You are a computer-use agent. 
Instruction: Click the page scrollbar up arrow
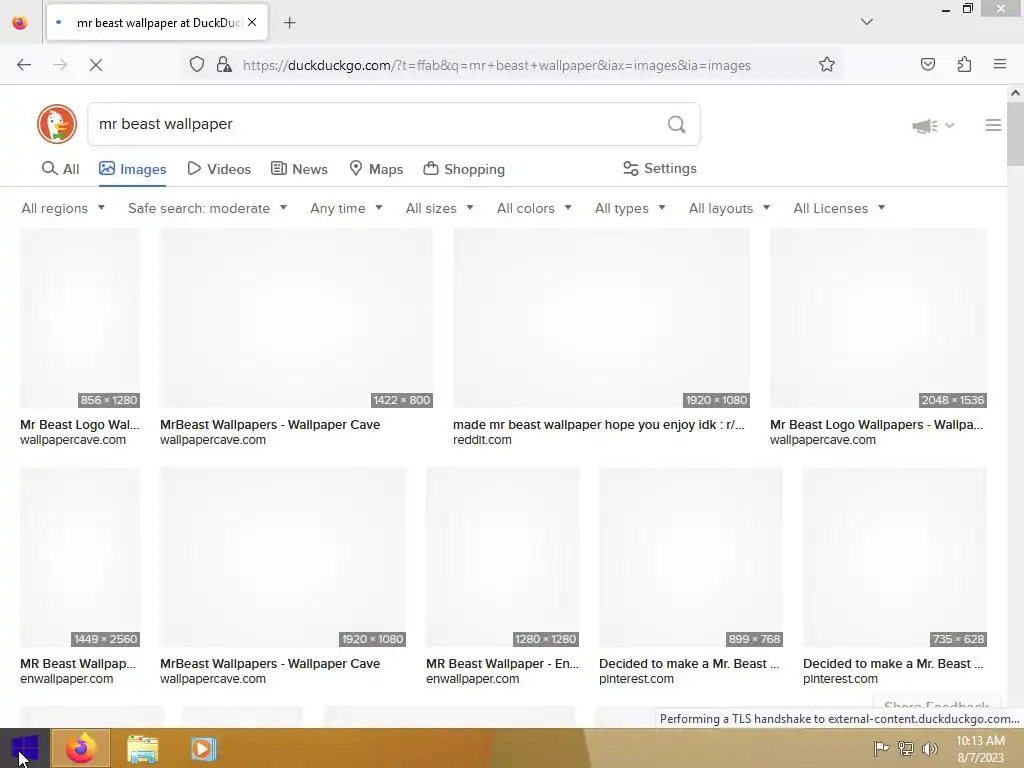click(1015, 93)
